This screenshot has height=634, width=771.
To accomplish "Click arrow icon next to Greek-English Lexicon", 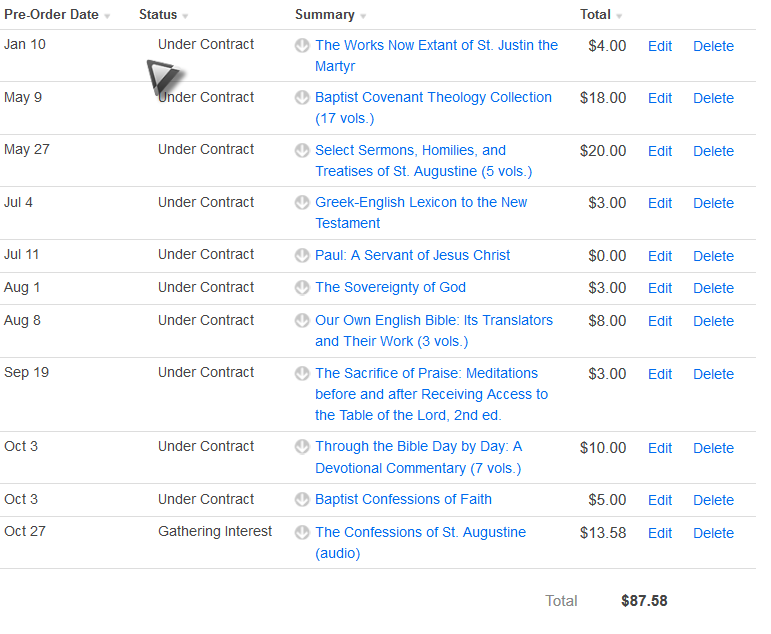I will point(302,203).
